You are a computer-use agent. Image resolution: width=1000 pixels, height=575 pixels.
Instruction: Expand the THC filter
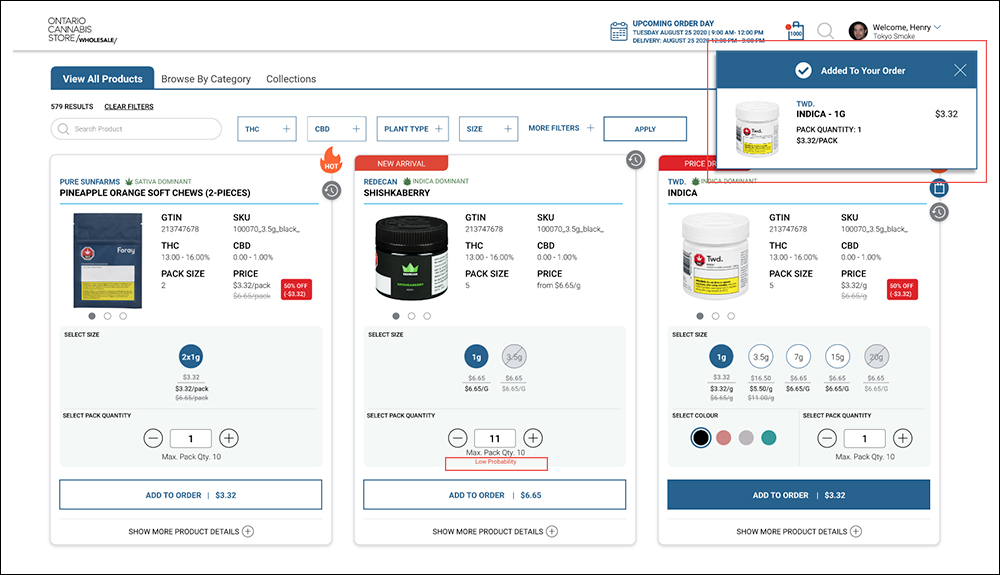point(267,129)
